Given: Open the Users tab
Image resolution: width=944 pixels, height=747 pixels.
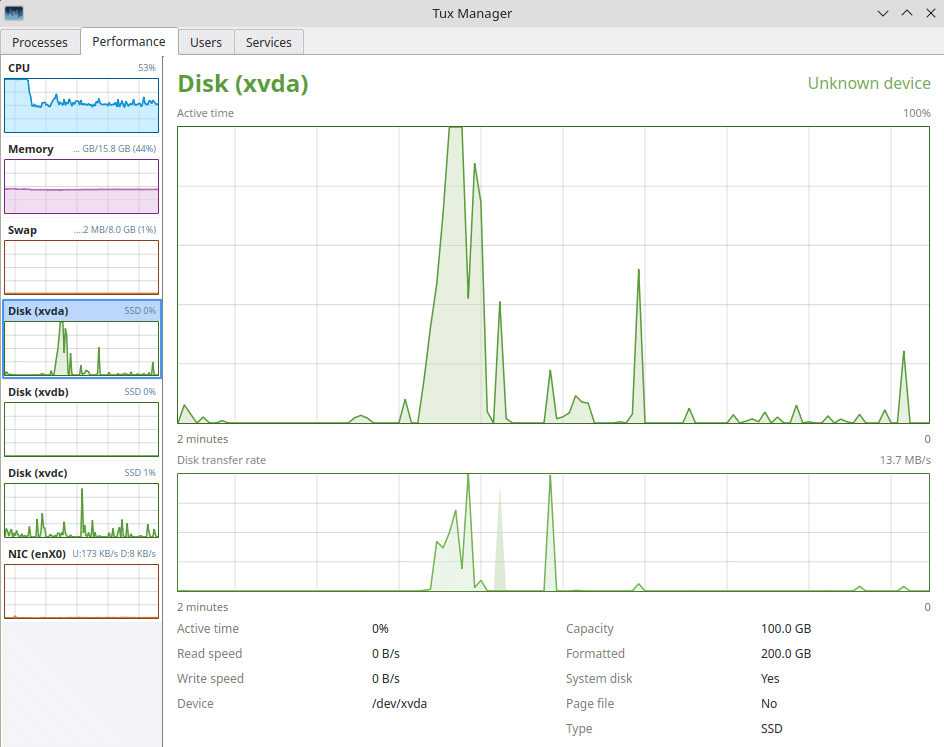Looking at the screenshot, I should click(205, 42).
